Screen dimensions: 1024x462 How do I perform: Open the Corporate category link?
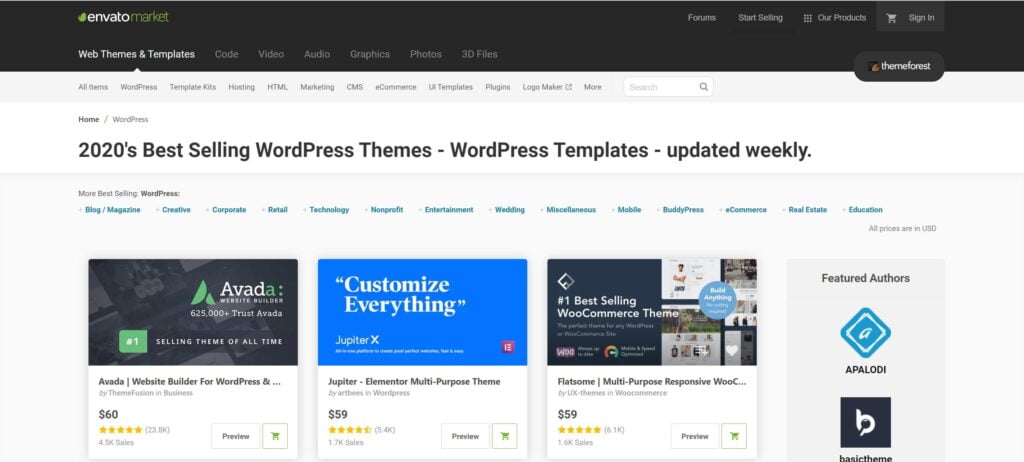(x=229, y=210)
